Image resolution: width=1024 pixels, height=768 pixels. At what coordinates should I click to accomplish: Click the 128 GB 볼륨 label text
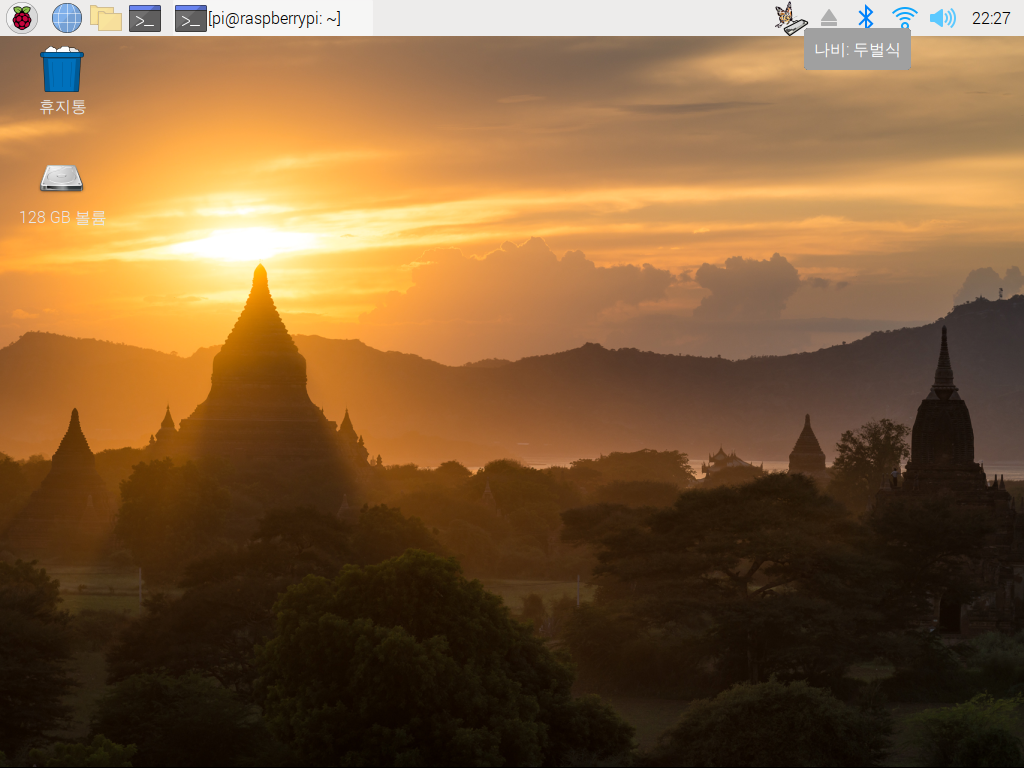click(x=62, y=217)
